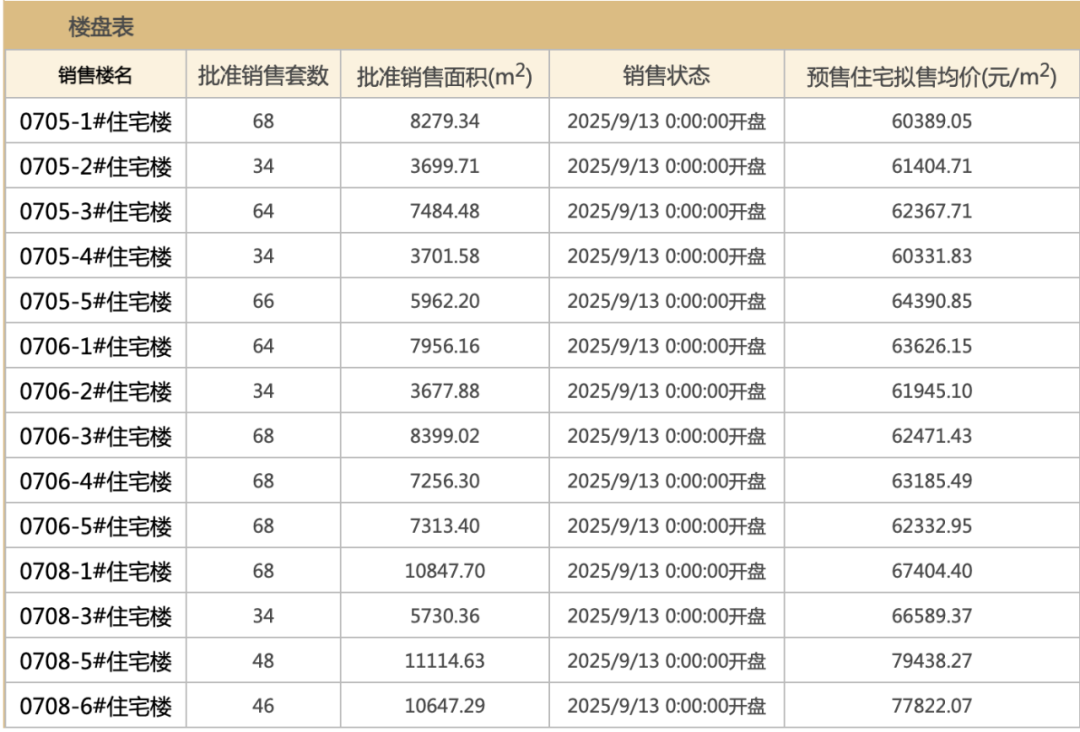The width and height of the screenshot is (1080, 732).
Task: Select the last building 0708-6#住宅楼
Action: (96, 707)
